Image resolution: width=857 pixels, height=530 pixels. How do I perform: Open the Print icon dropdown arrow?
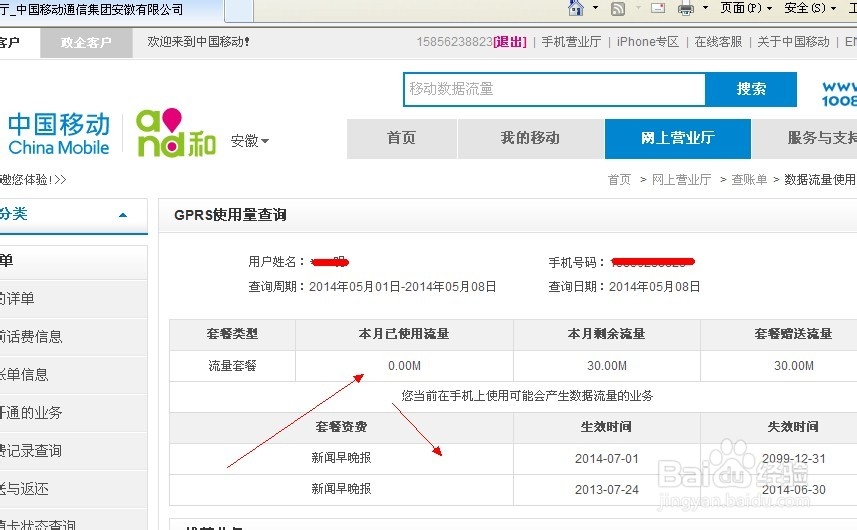(x=705, y=8)
